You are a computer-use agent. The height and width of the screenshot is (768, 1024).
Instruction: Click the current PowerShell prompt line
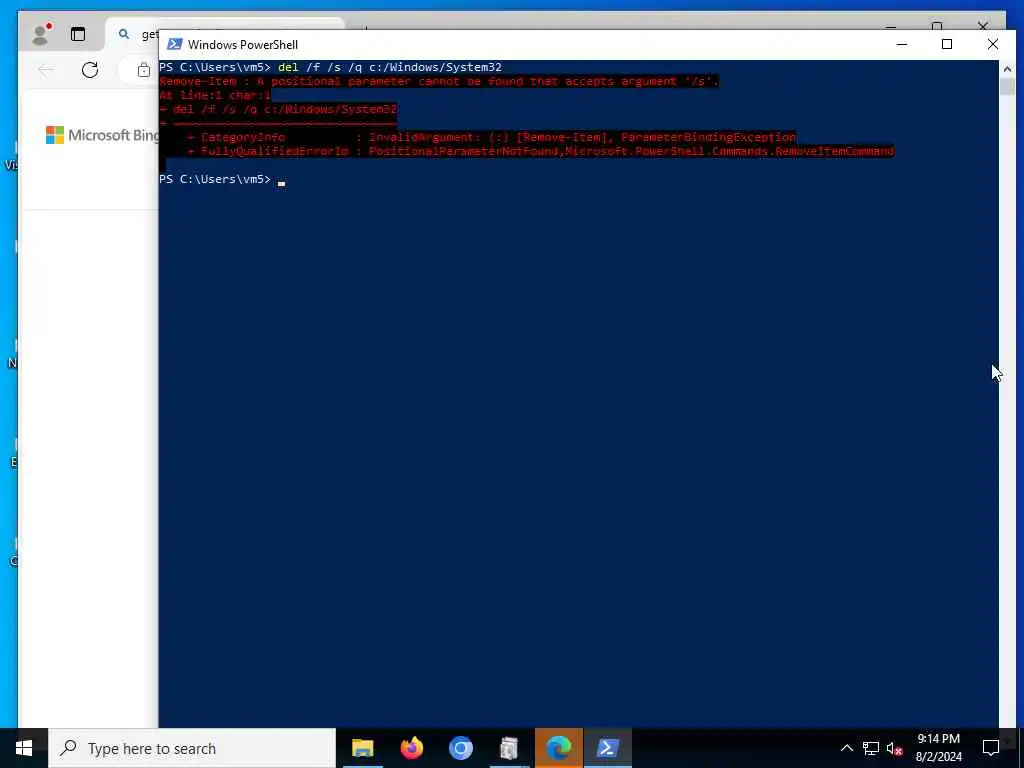[222, 179]
